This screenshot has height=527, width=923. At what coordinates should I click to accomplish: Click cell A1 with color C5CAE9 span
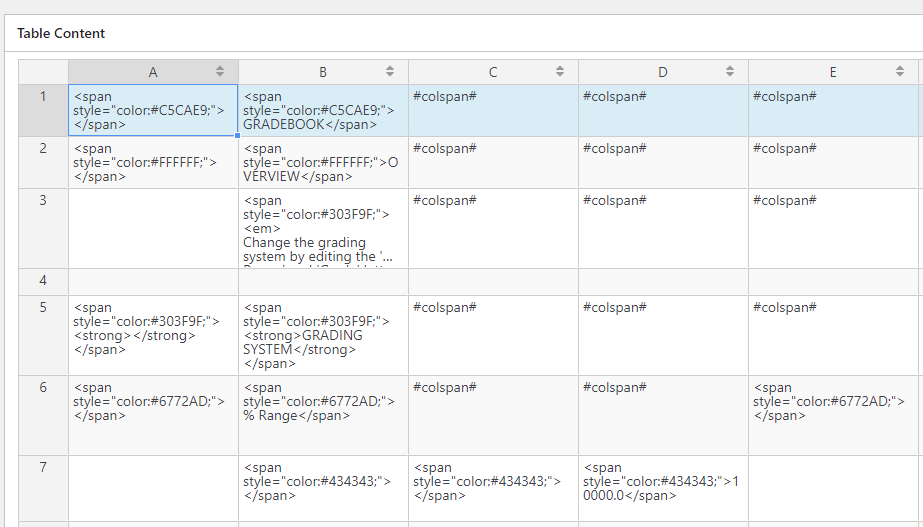[x=153, y=110]
